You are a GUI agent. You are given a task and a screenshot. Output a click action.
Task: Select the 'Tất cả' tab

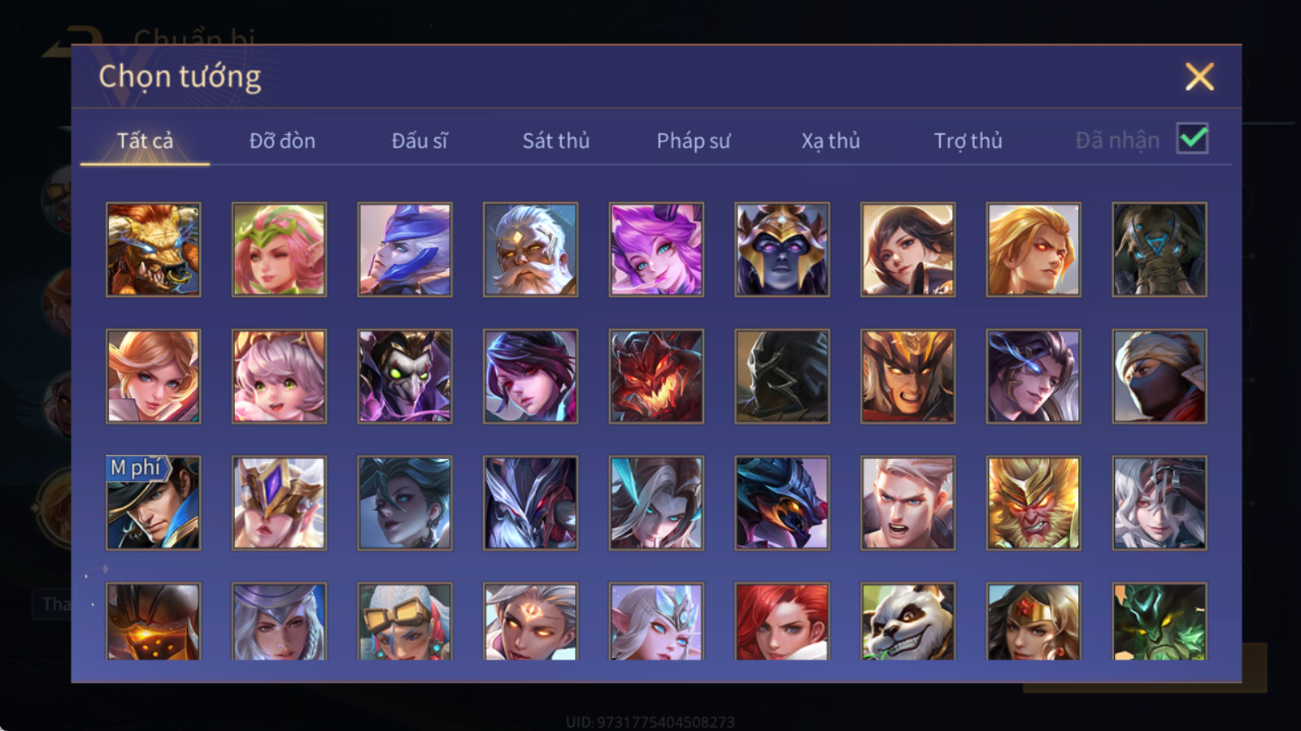pos(145,141)
